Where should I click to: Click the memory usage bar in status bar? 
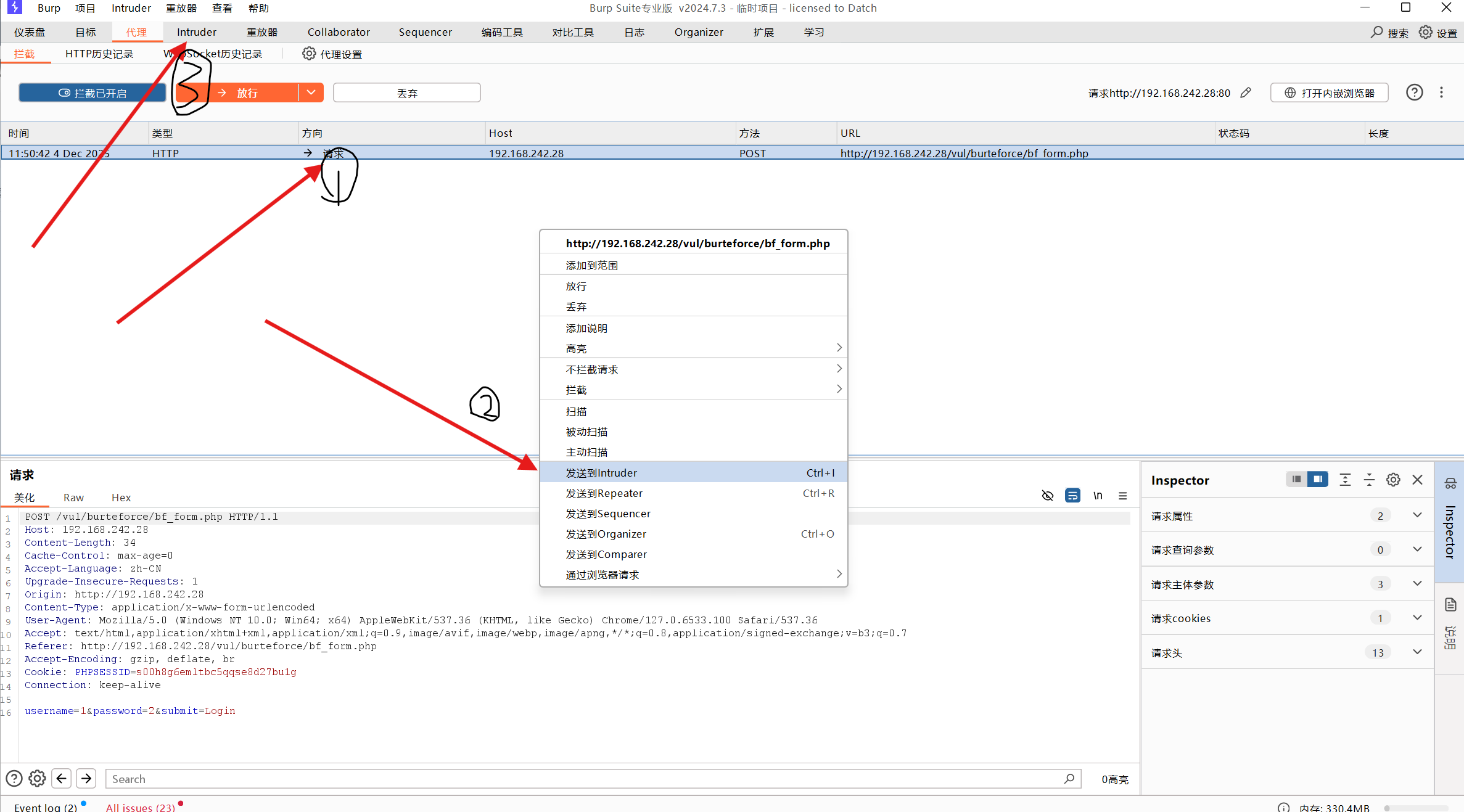[1415, 808]
